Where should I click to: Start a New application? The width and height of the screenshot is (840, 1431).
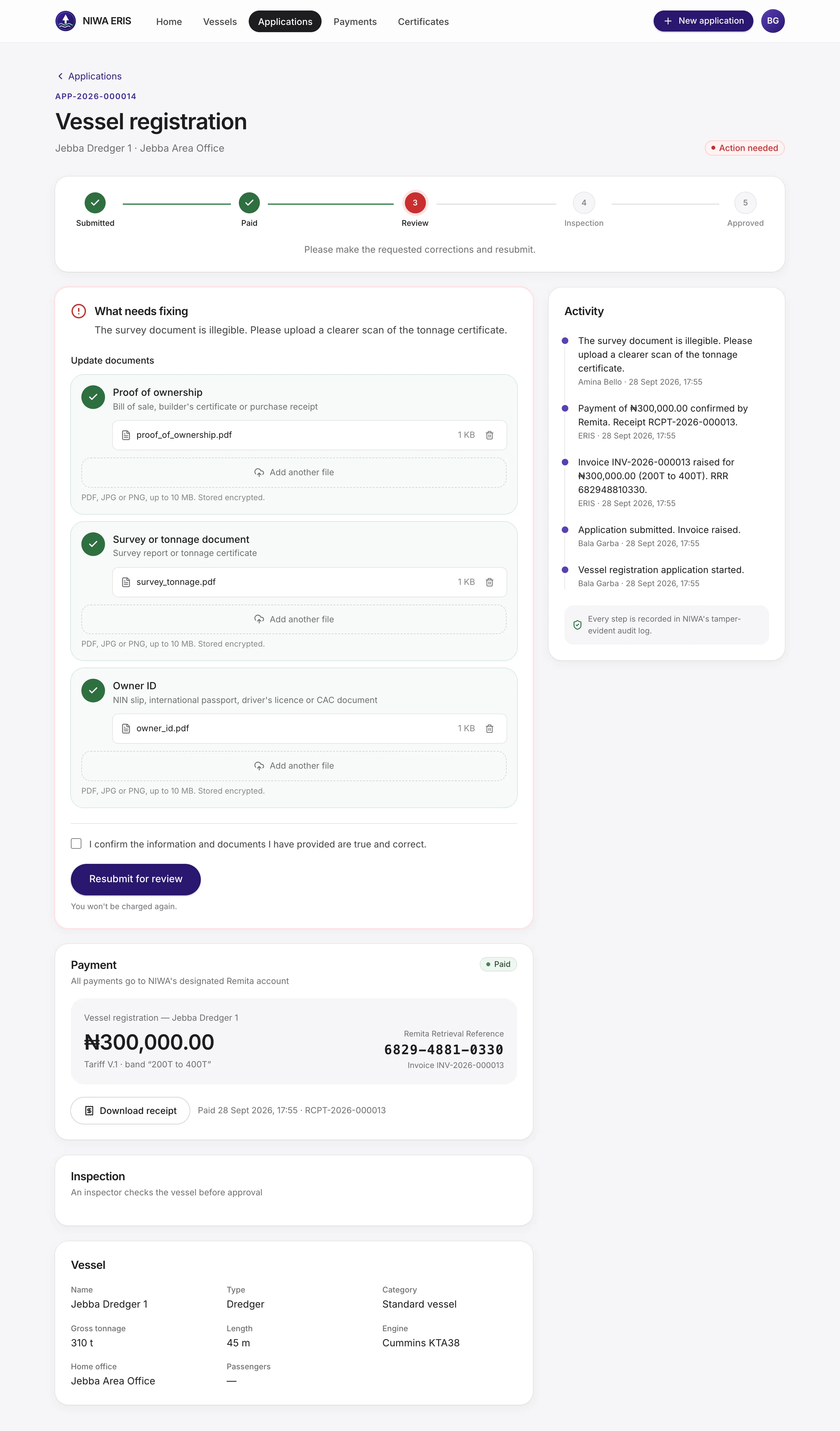pos(703,21)
